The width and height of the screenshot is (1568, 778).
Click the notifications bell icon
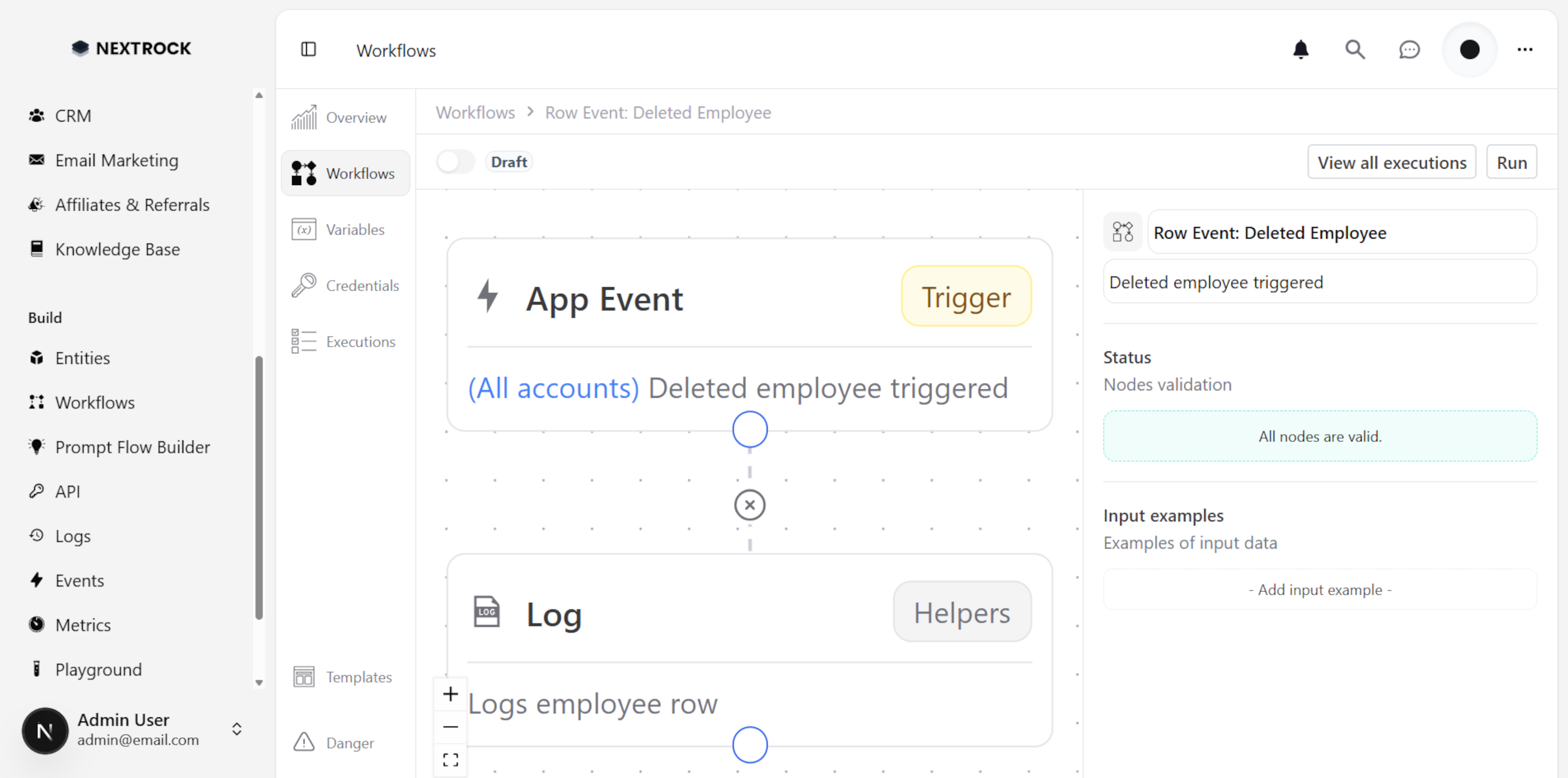pyautogui.click(x=1301, y=50)
